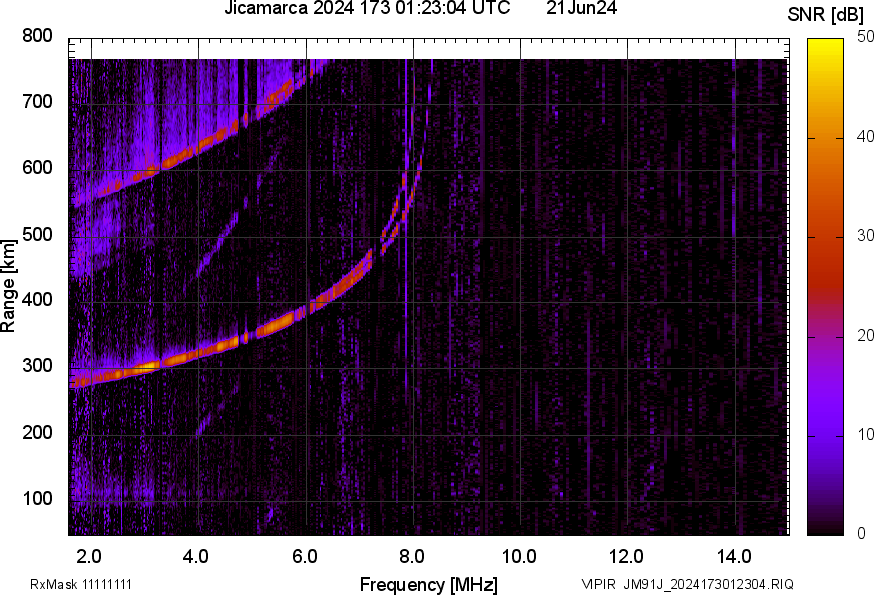This screenshot has width=874, height=595.
Task: Click the 'Frequency [MHz]' axis label
Action: (x=429, y=584)
